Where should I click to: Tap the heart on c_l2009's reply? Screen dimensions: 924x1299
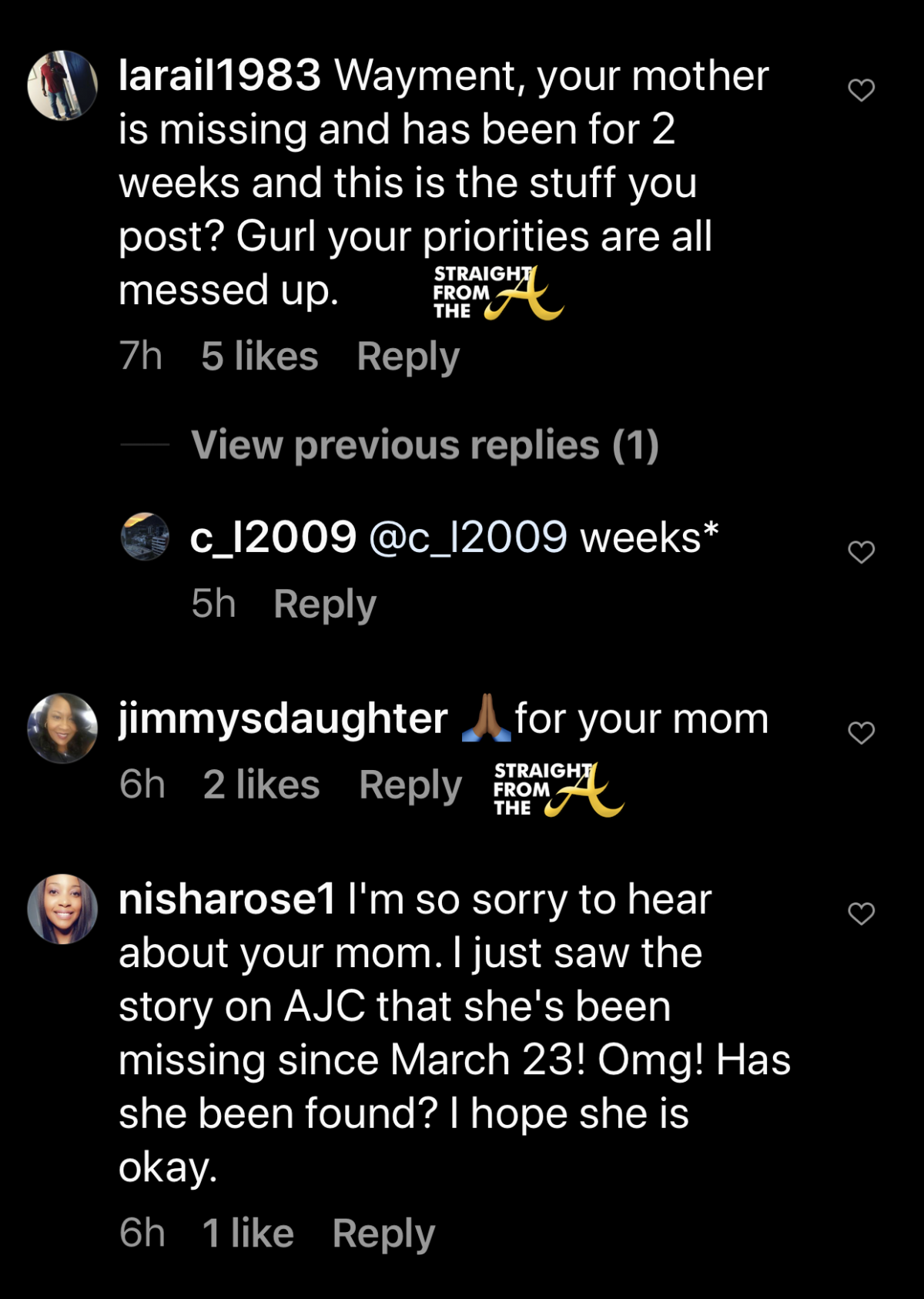pos(861,552)
